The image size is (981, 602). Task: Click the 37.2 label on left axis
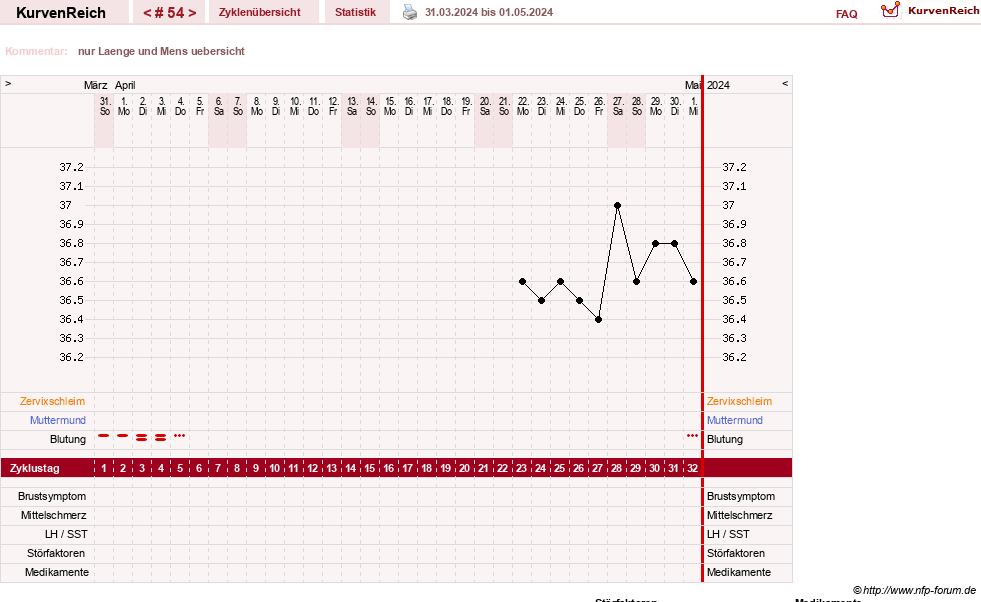[71, 167]
